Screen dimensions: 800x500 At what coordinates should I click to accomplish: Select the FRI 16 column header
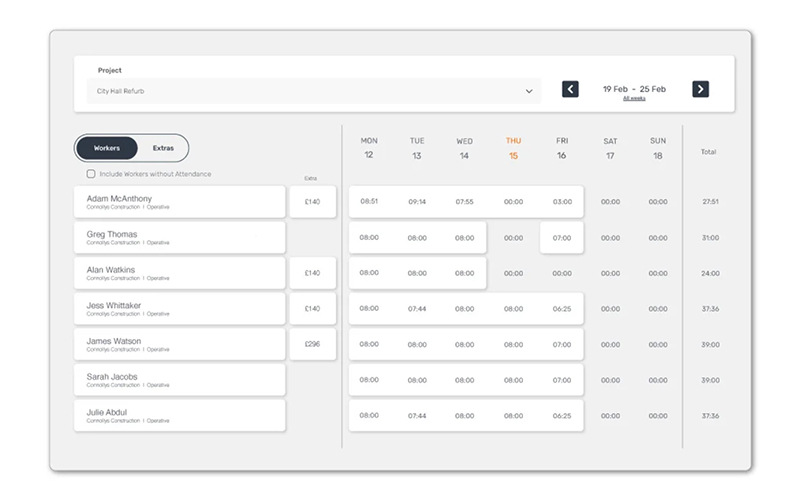[562, 148]
